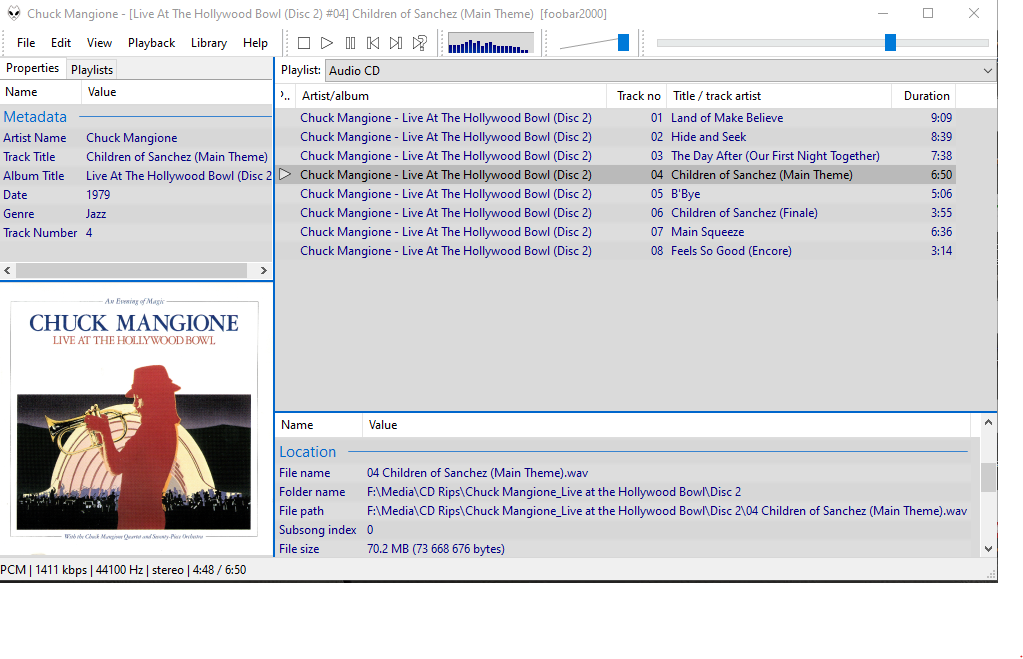
Task: Select track 07 Main Squeeze
Action: (616, 231)
